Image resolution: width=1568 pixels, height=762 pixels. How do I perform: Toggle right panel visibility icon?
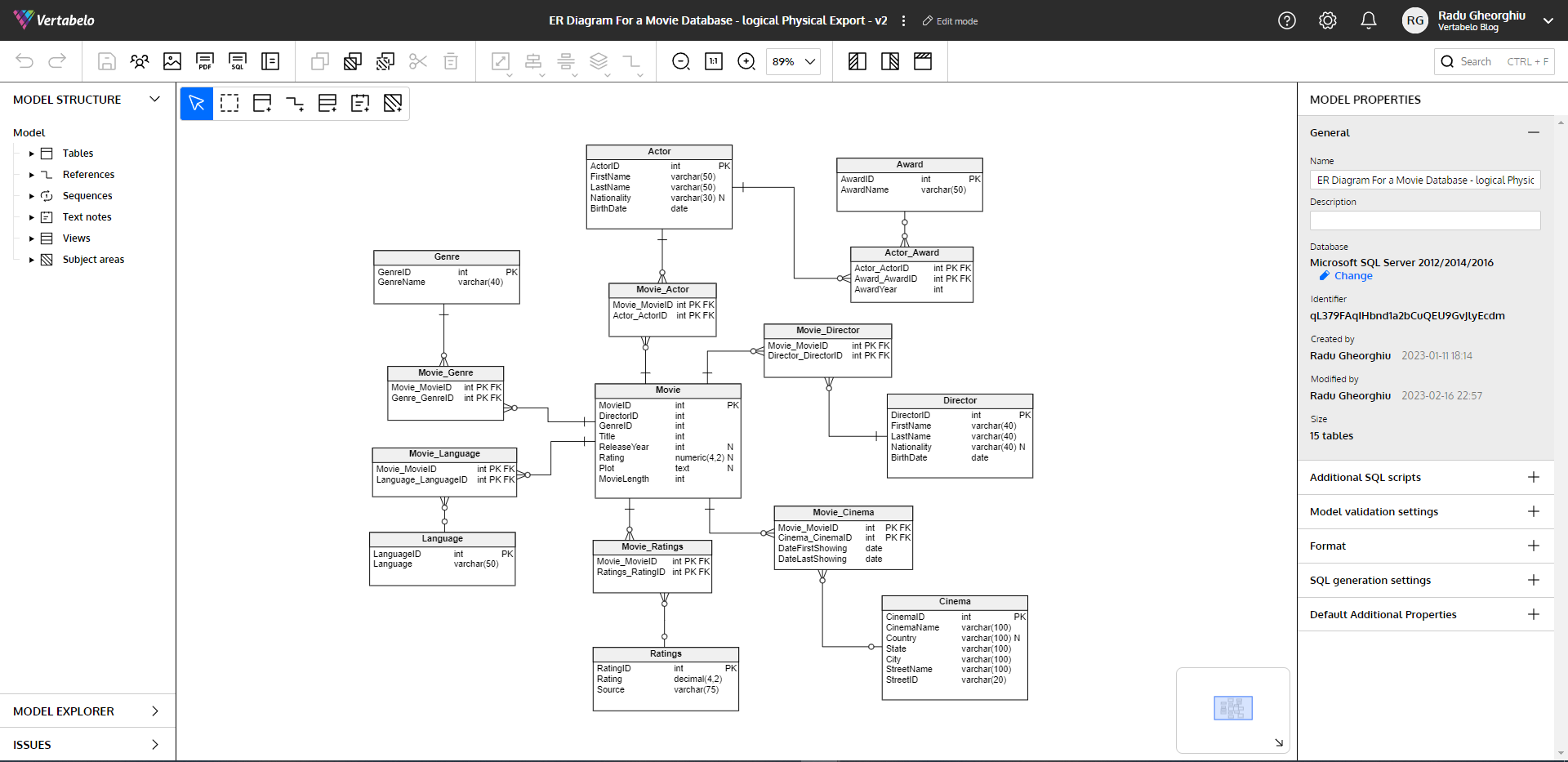click(890, 61)
